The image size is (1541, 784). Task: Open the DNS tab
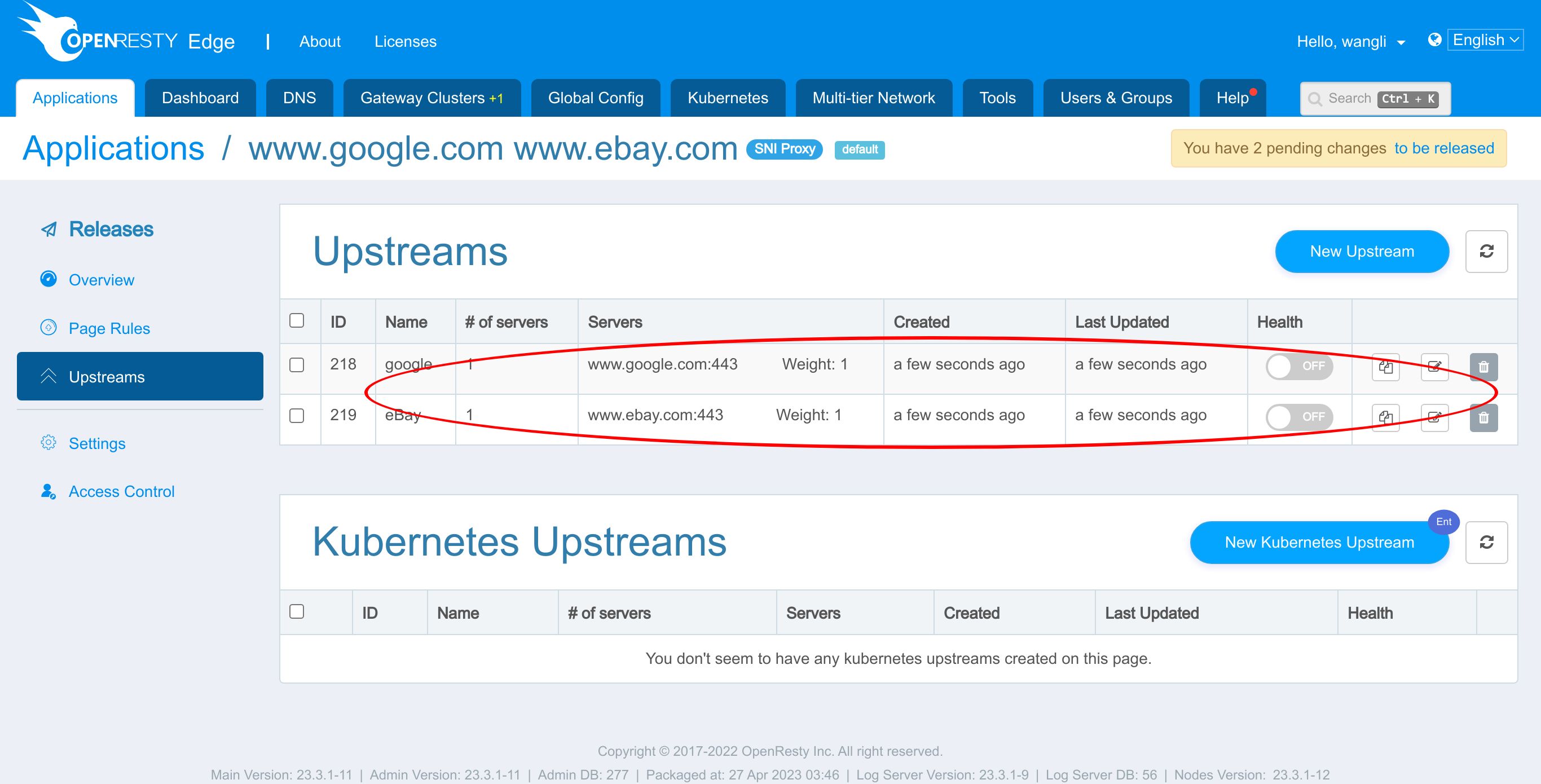(x=300, y=98)
